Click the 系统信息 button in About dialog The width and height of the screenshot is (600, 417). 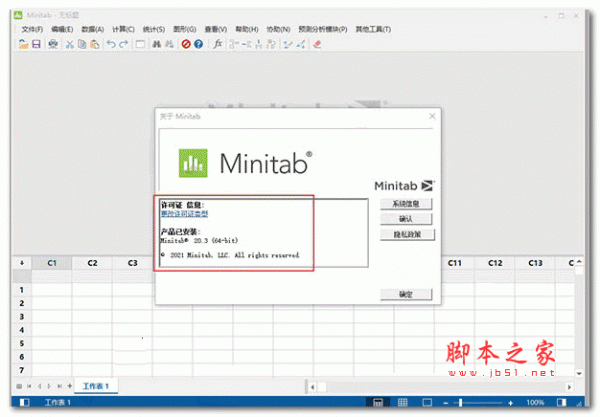(x=406, y=204)
